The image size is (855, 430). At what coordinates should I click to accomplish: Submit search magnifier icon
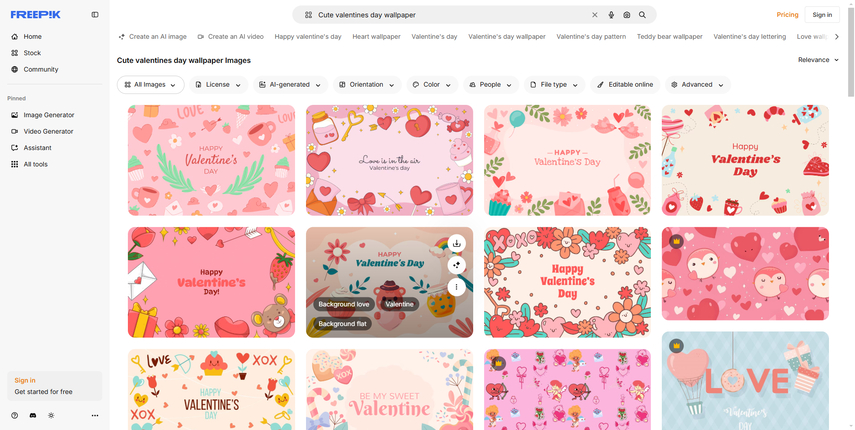pos(642,15)
